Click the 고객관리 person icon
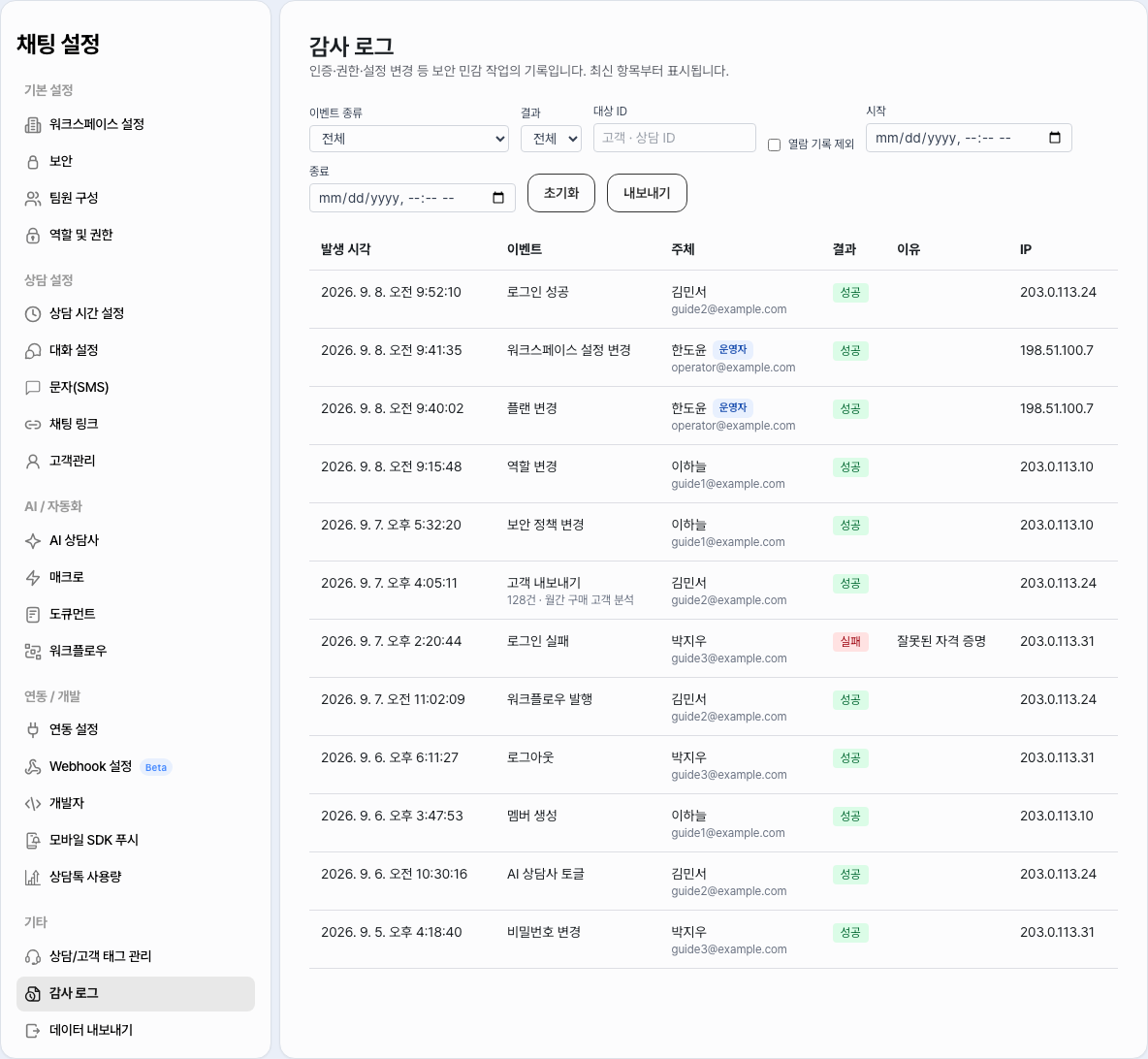The height and width of the screenshot is (1059, 1148). (x=33, y=462)
